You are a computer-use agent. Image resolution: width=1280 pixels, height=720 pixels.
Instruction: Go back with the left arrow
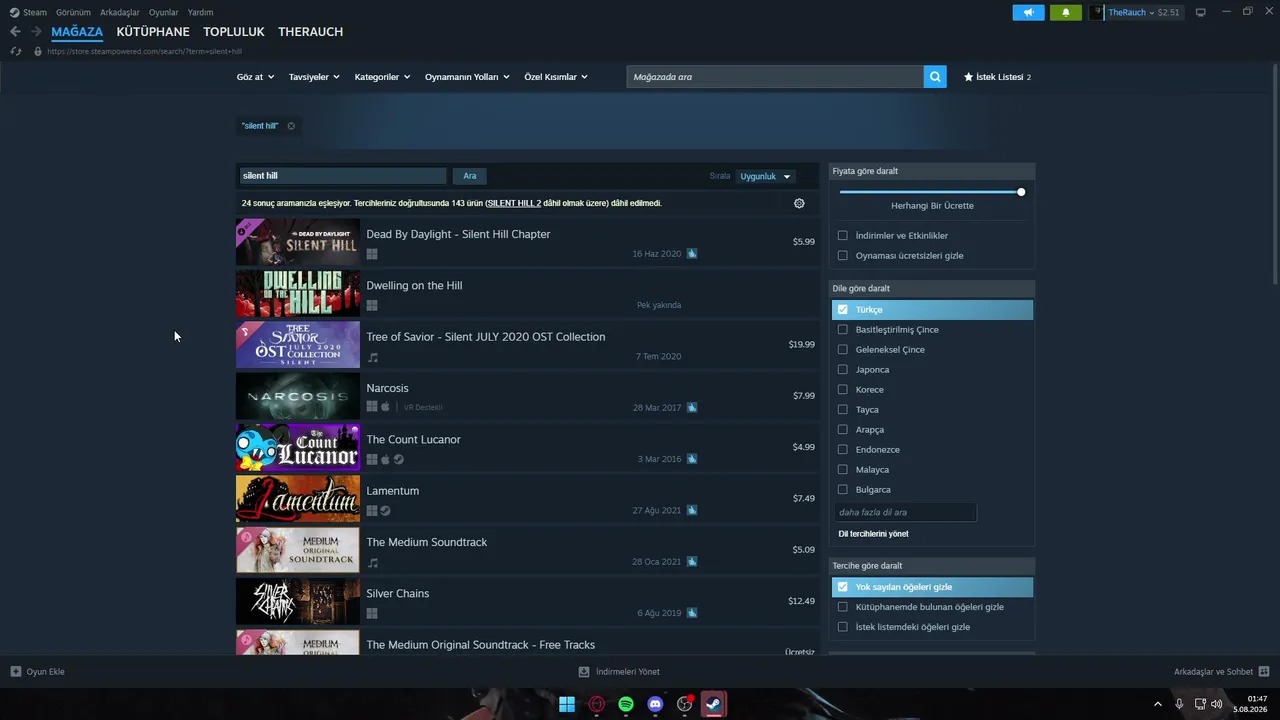pyautogui.click(x=15, y=32)
